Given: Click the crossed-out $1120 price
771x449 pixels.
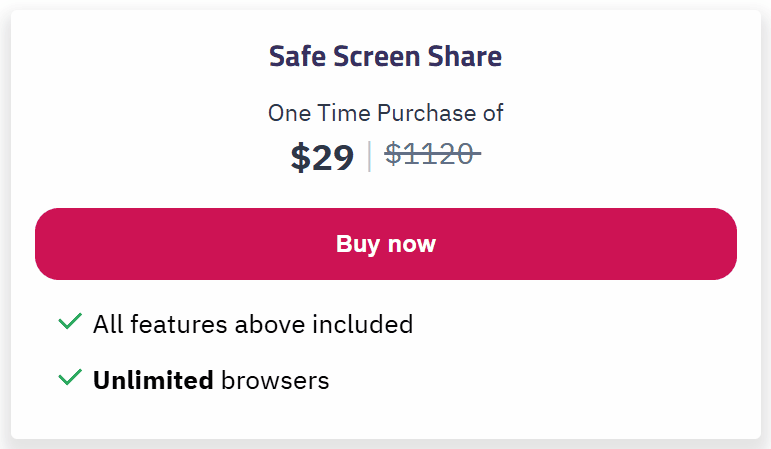Looking at the screenshot, I should click(x=432, y=154).
